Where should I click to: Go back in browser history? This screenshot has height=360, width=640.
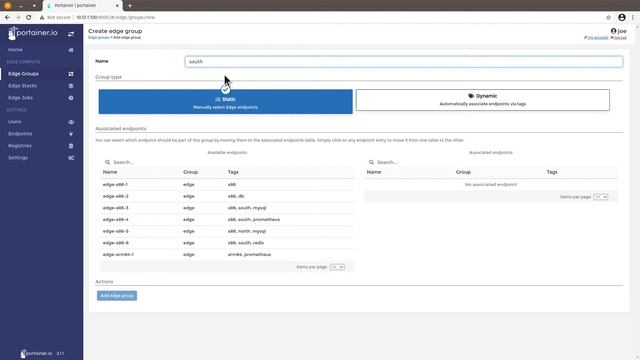point(7,18)
